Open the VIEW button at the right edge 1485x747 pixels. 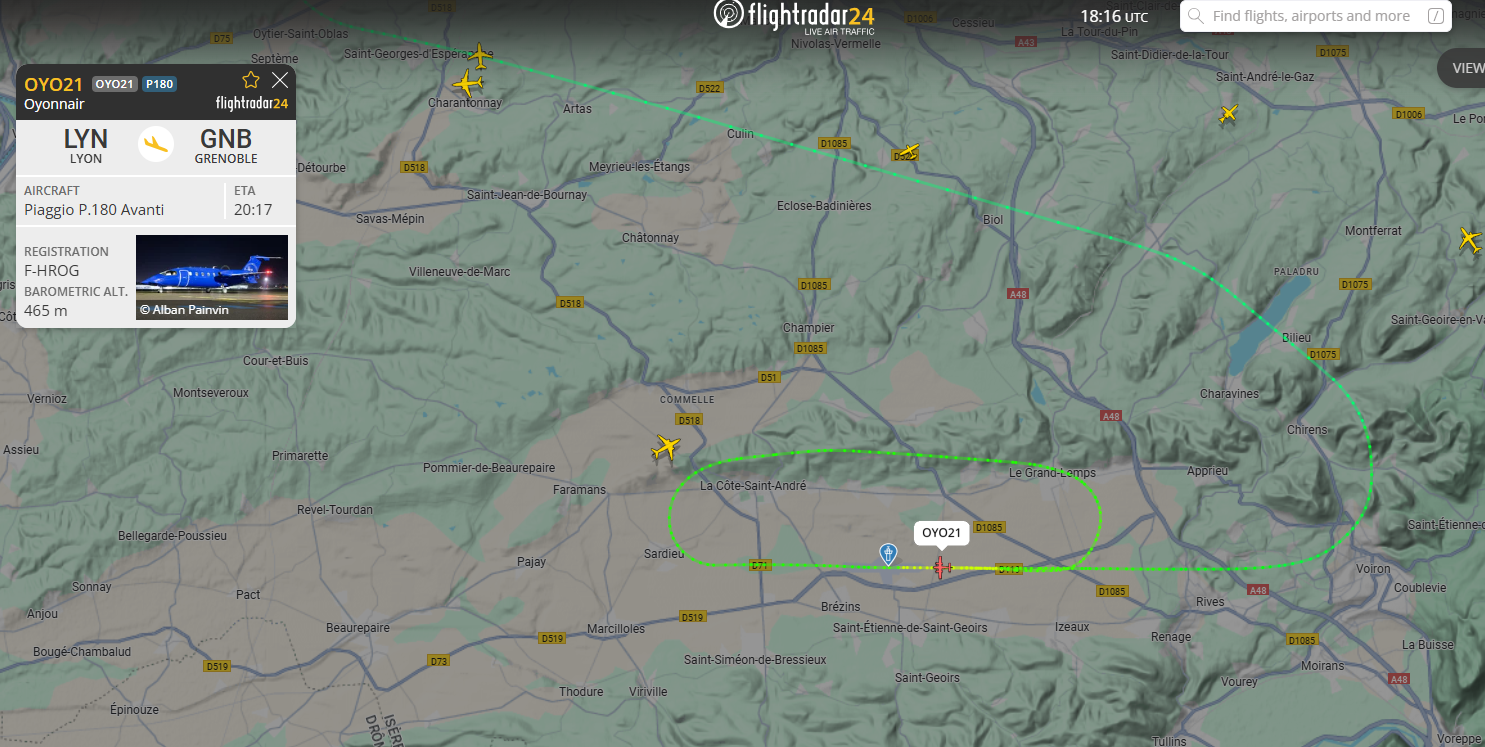coord(1462,68)
